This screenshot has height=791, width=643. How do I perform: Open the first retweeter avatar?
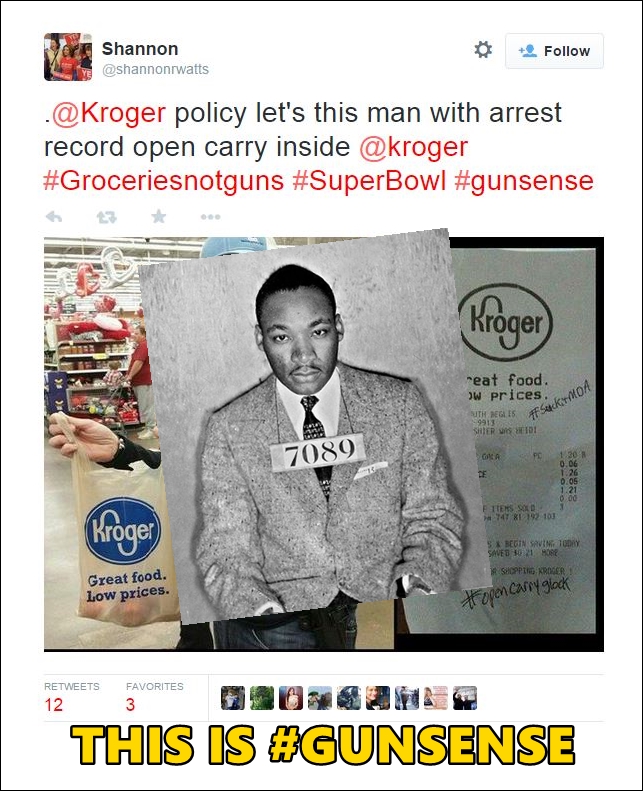point(233,698)
